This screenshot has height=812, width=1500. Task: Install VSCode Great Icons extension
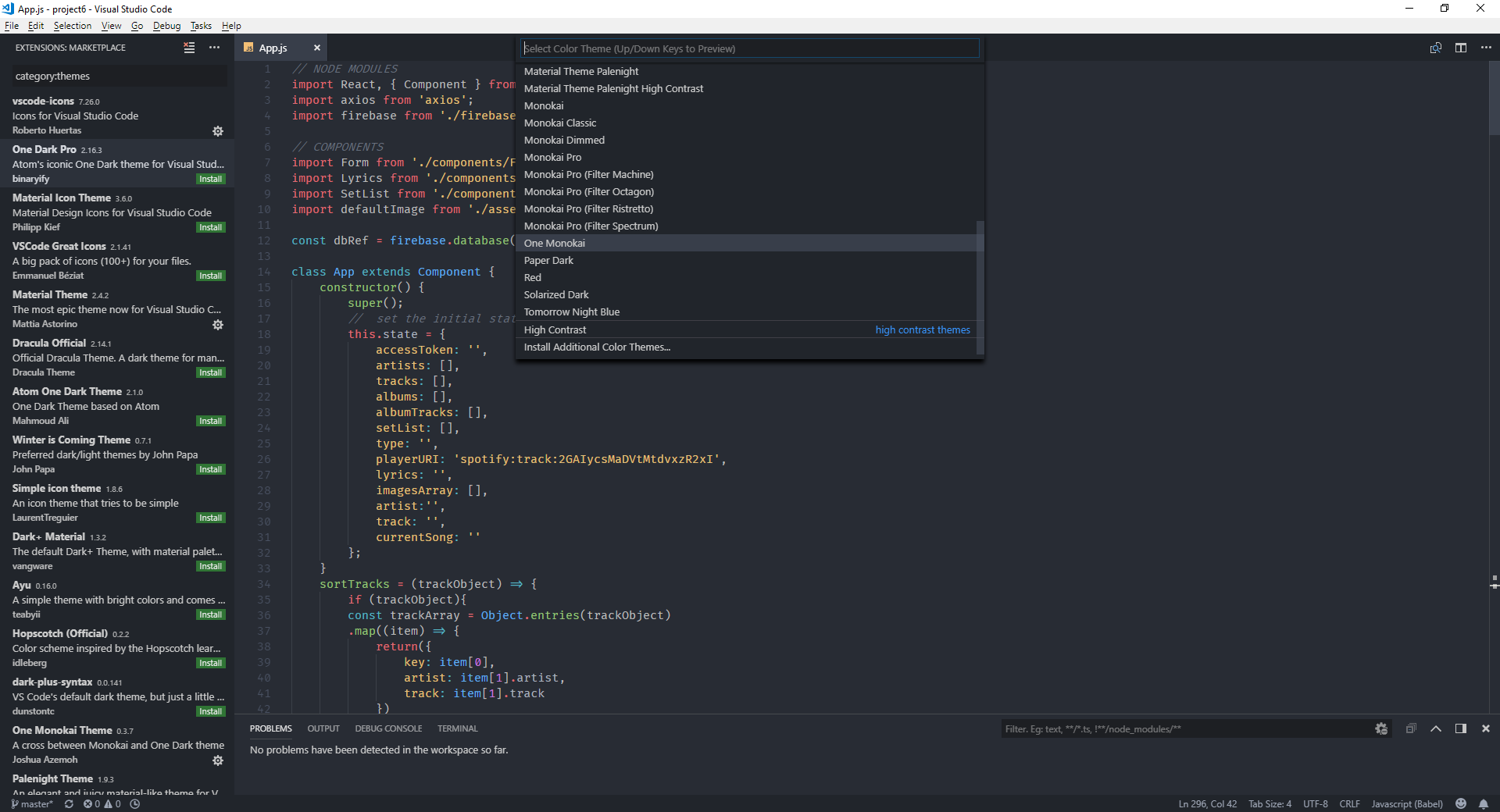click(210, 276)
